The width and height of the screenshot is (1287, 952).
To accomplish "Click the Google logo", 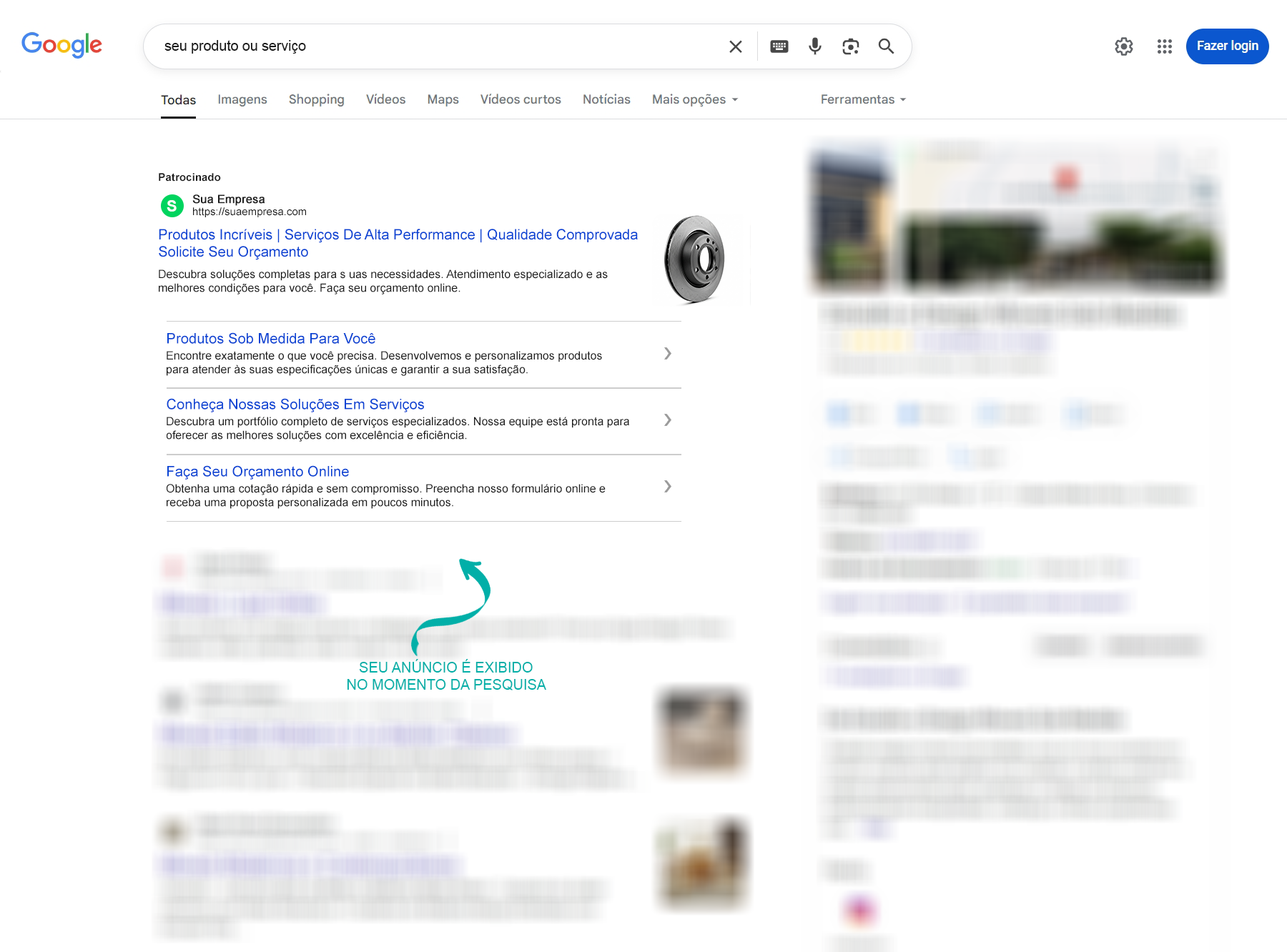I will (61, 45).
